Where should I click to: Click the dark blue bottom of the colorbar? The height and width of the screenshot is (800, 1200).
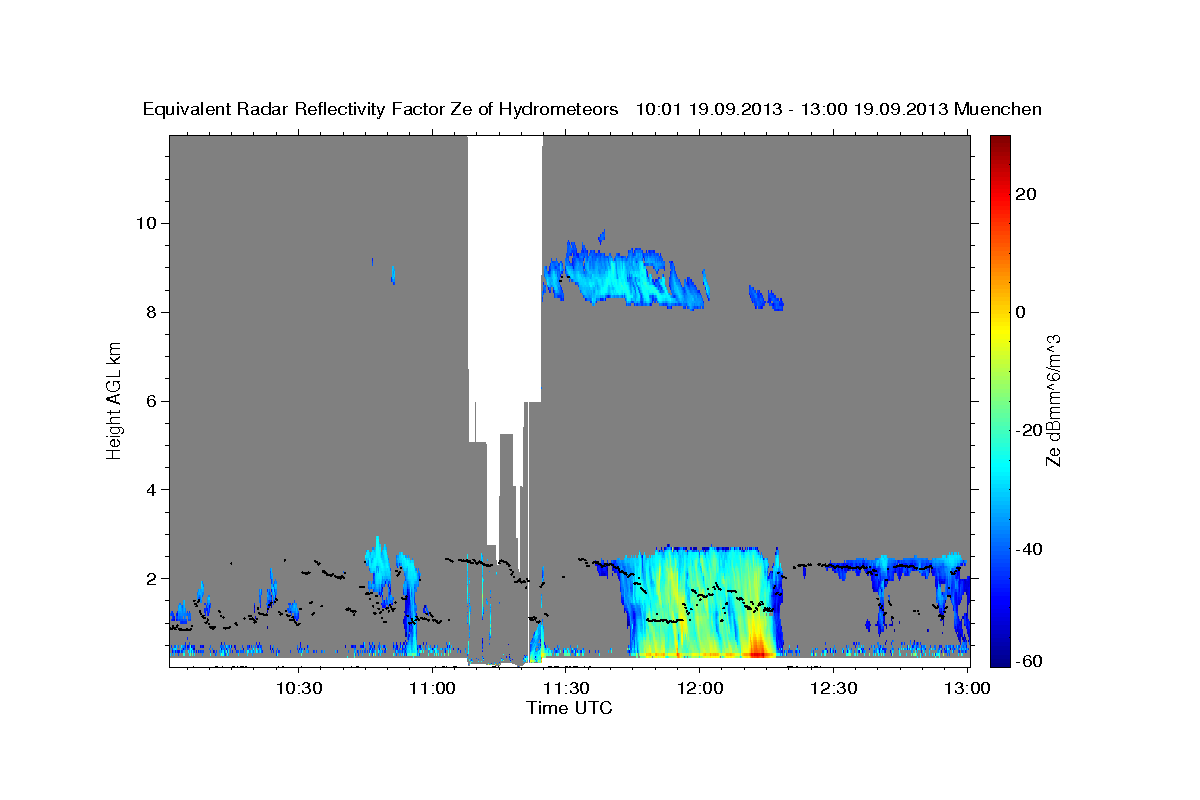[998, 655]
